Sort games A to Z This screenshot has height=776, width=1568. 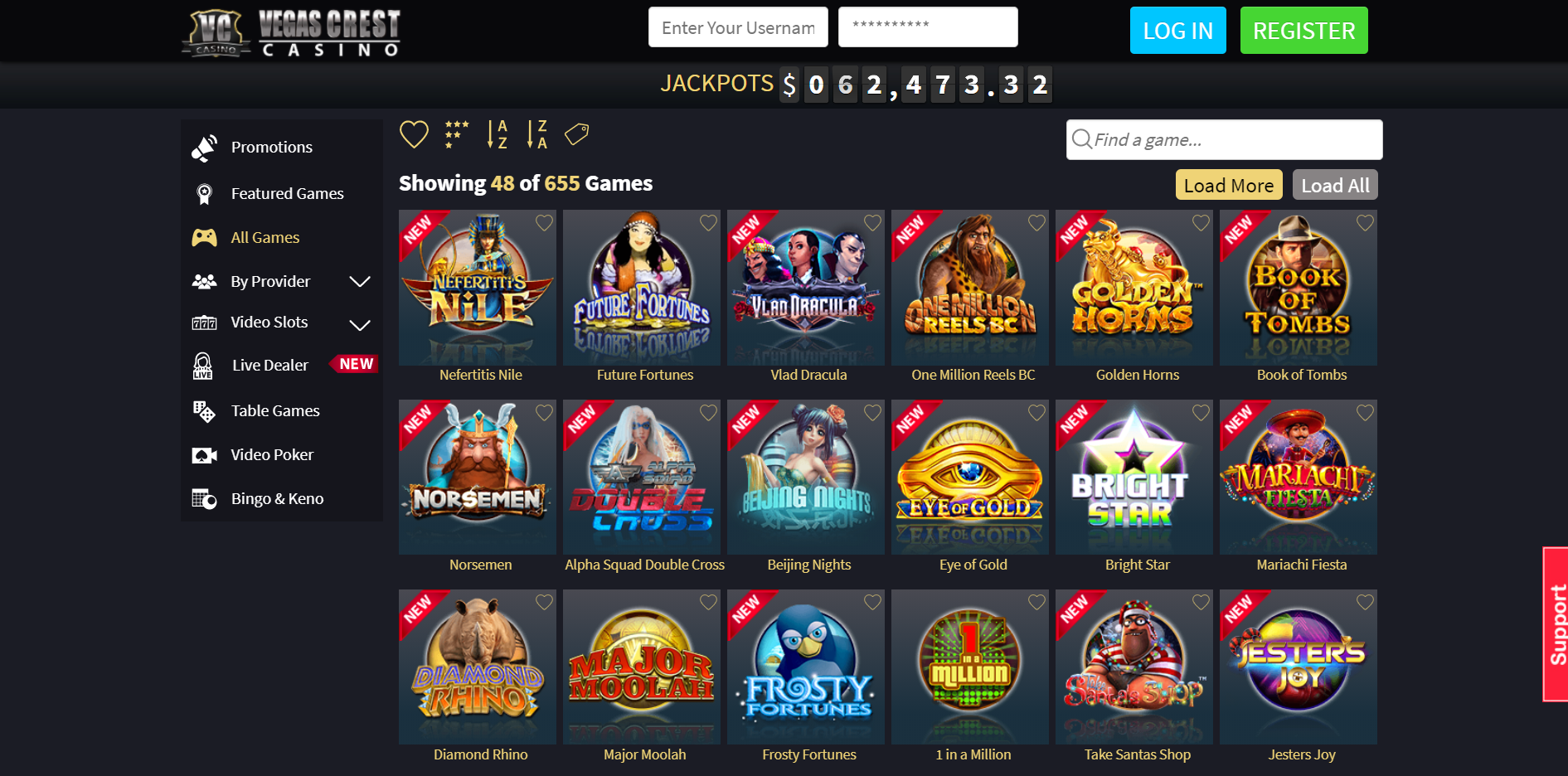(497, 134)
